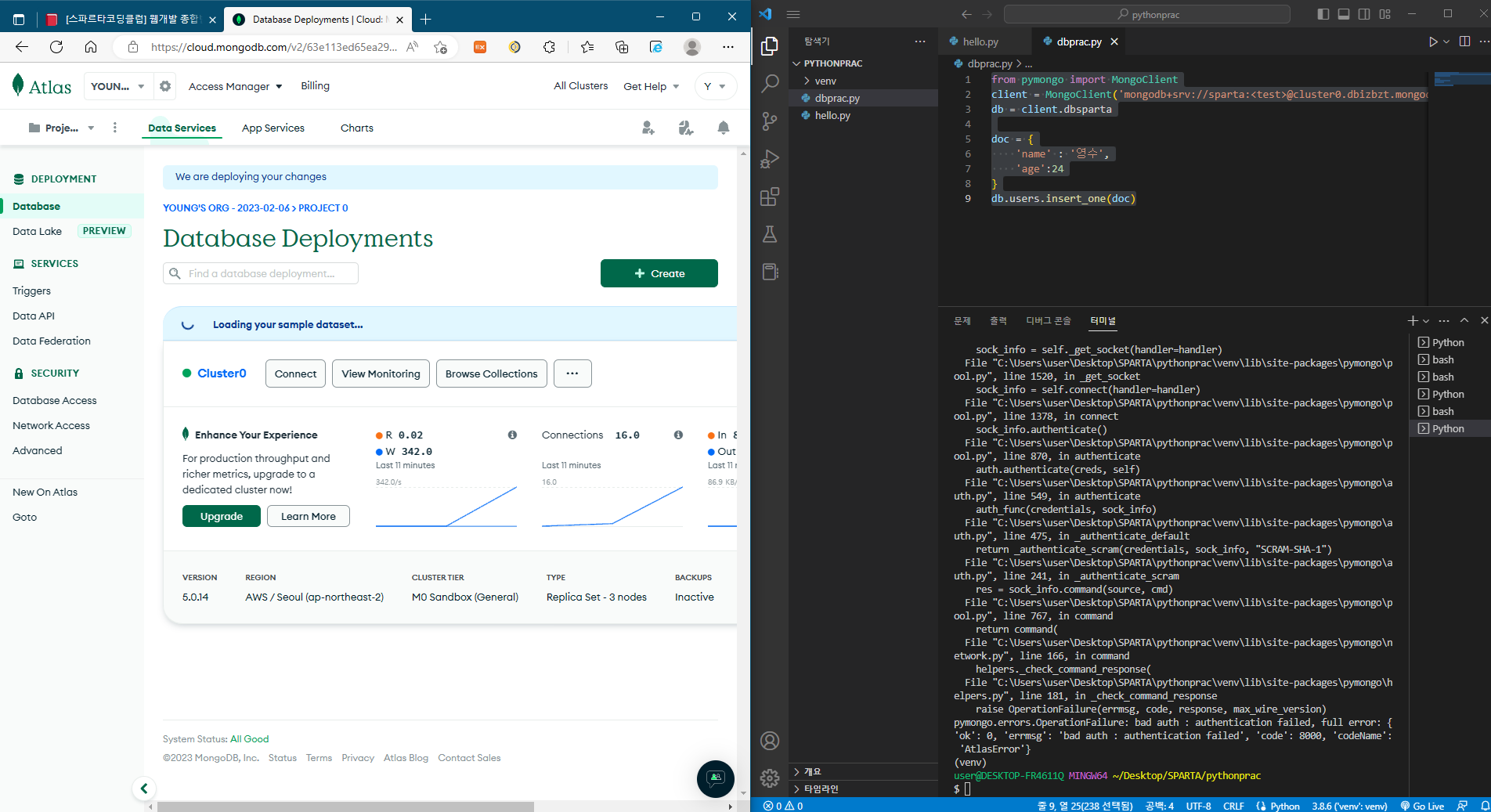Open Atlas support chat bubble
Image resolution: width=1491 pixels, height=812 pixels.
click(716, 778)
